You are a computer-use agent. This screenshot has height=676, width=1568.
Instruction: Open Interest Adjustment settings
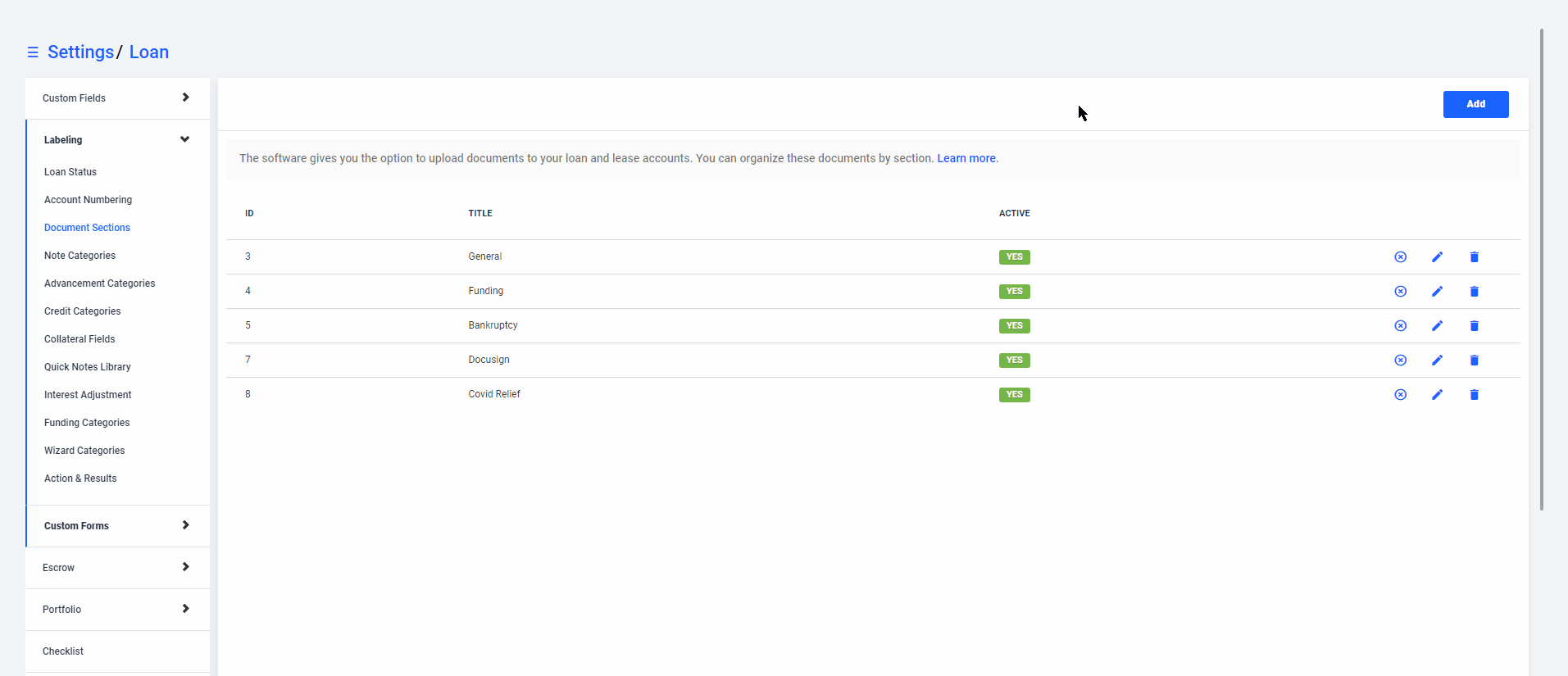[x=88, y=395]
